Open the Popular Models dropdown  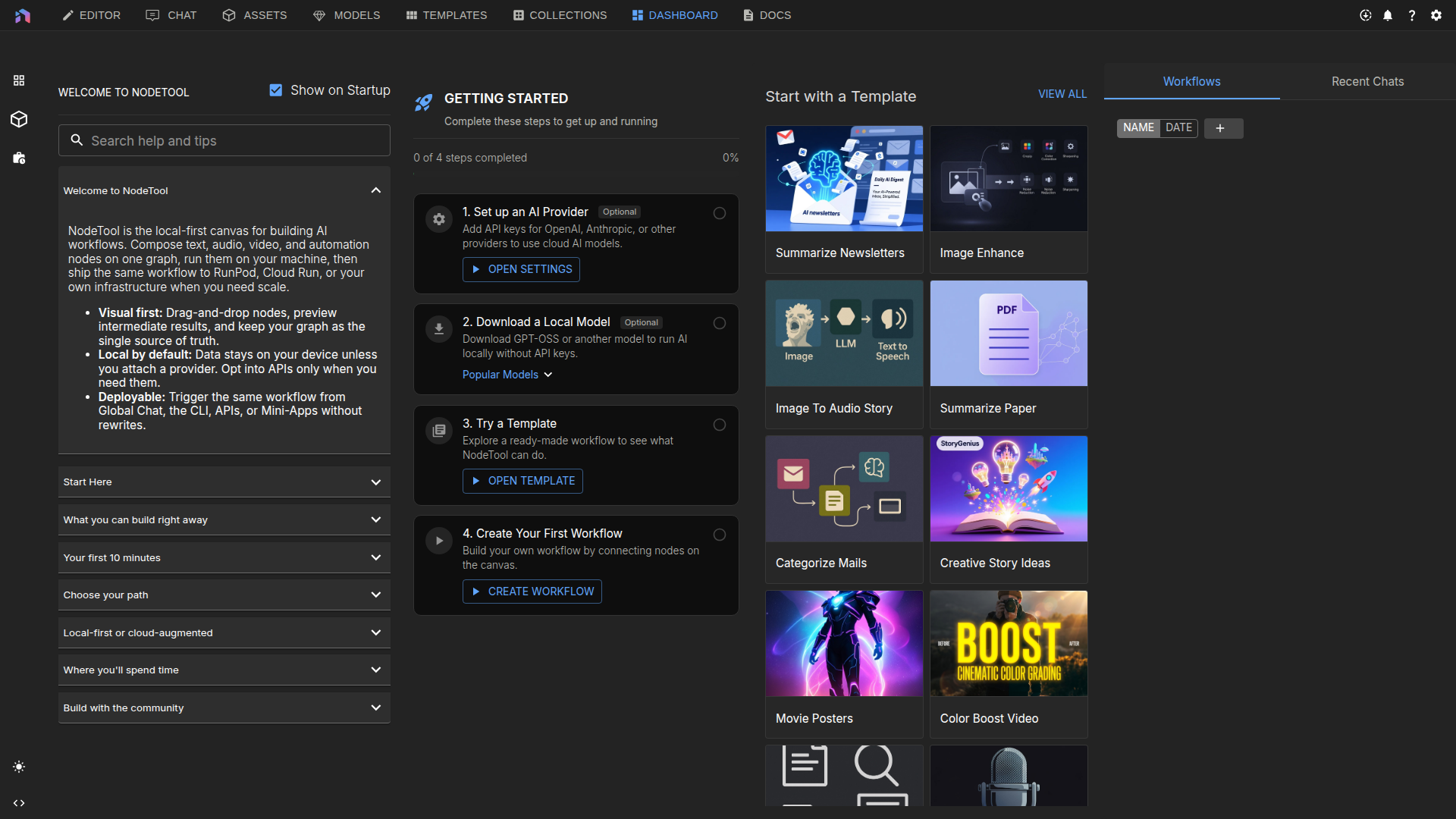coord(507,375)
